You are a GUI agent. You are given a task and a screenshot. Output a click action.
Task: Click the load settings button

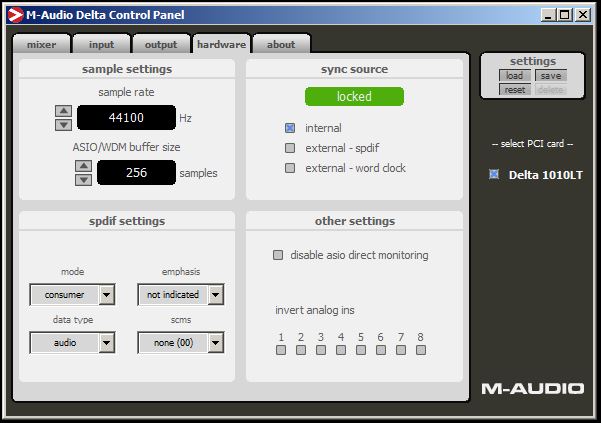click(x=514, y=75)
